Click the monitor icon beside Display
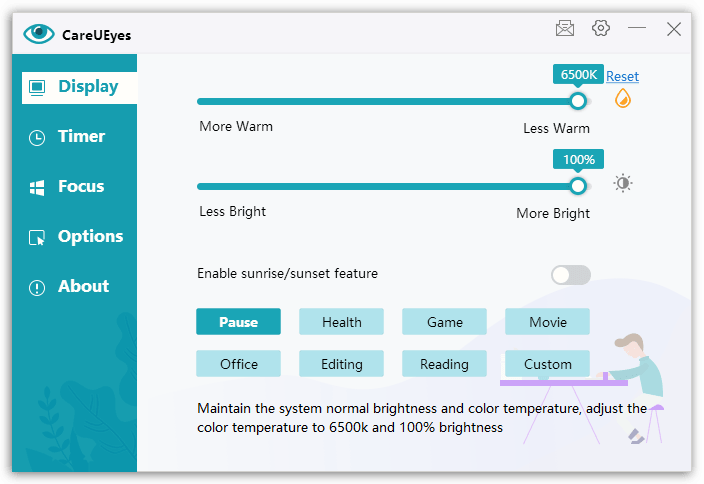 pyautogui.click(x=37, y=87)
